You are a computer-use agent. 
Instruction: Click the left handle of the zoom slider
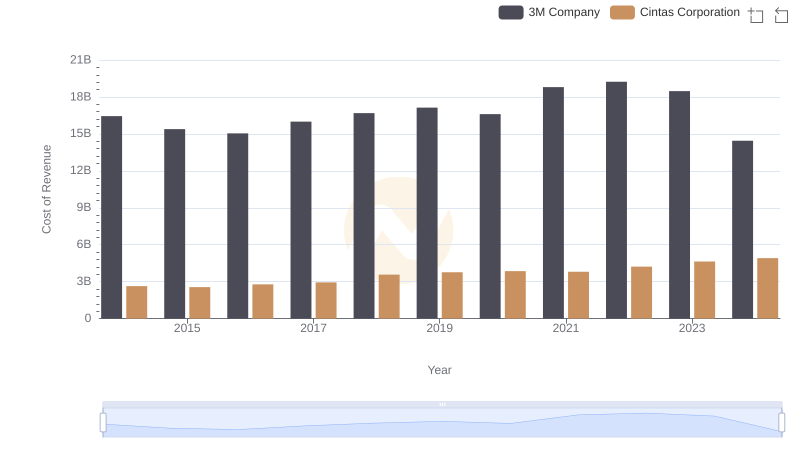pyautogui.click(x=103, y=422)
